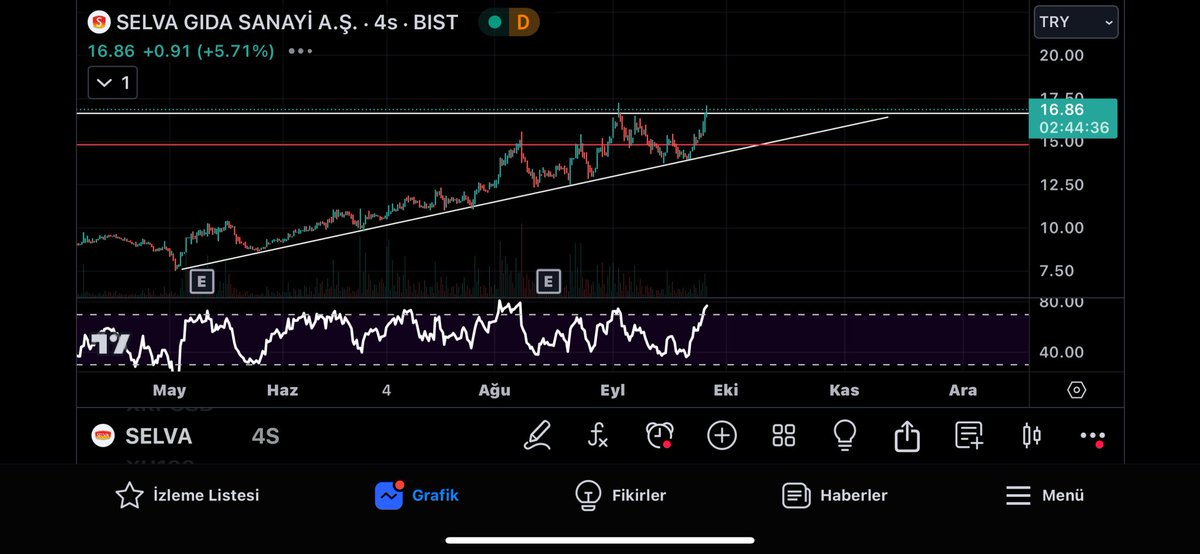
Task: Open the Menü tab
Action: (1045, 495)
